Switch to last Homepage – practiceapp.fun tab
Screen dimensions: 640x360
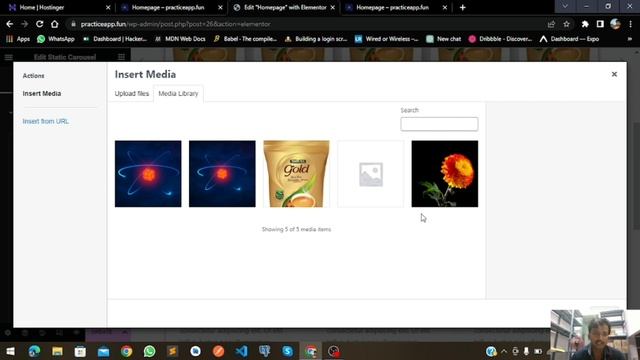396,7
